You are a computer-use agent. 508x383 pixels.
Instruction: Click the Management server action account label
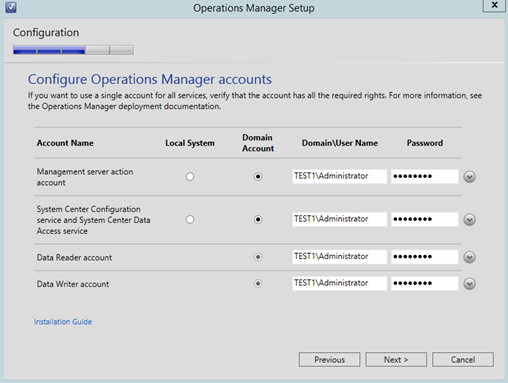pyautogui.click(x=85, y=177)
